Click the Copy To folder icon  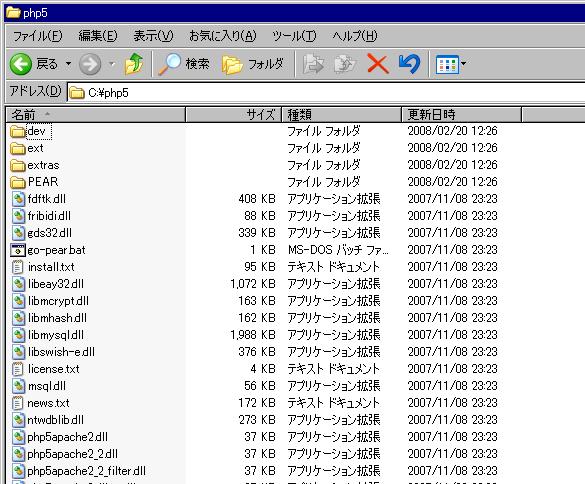pos(345,64)
